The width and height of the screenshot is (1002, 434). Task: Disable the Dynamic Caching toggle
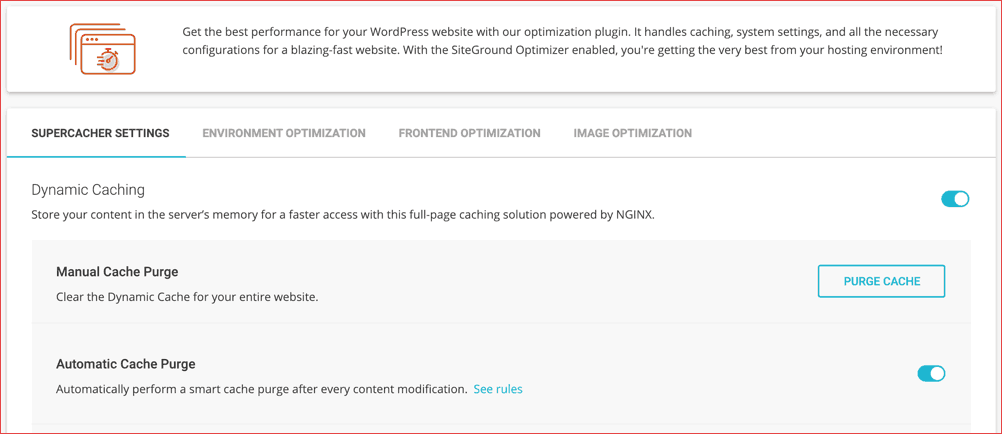tap(955, 199)
